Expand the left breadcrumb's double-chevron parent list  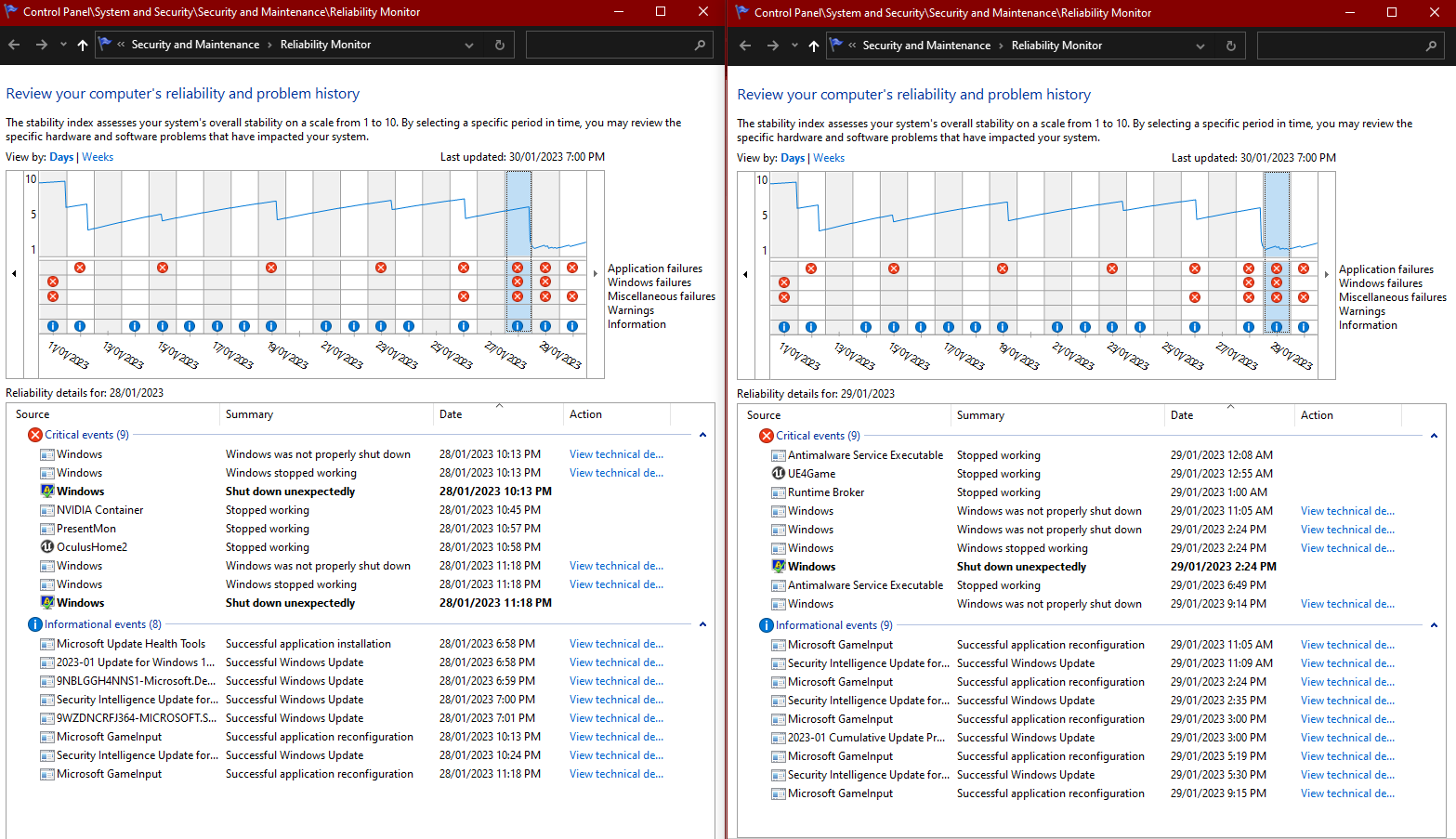[x=121, y=45]
